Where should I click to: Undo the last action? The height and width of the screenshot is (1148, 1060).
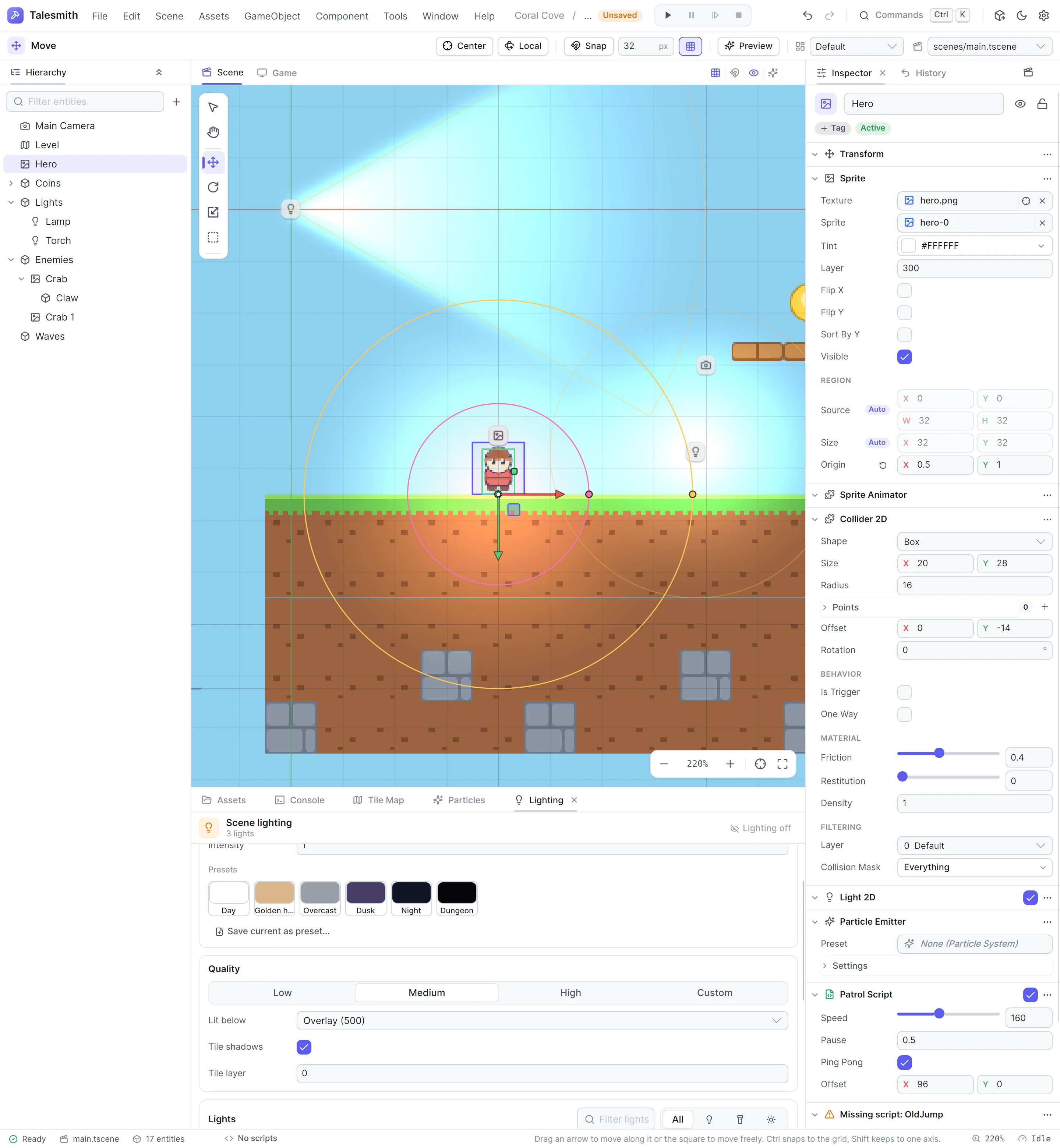click(x=807, y=15)
